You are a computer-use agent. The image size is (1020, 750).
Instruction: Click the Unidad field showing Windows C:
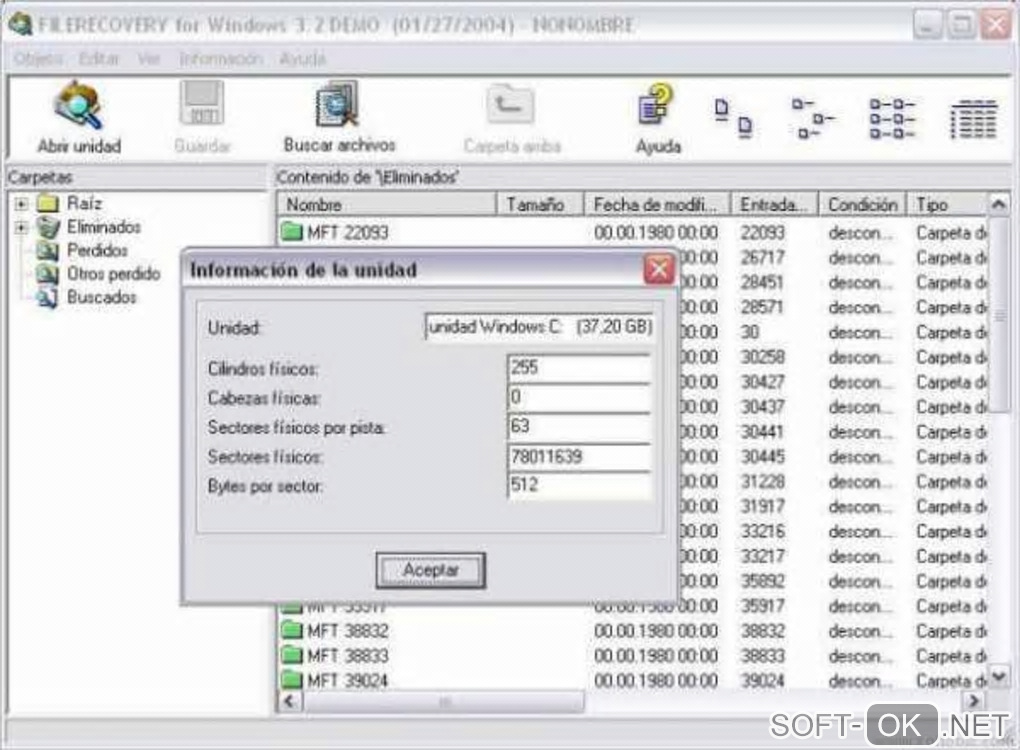tap(539, 327)
